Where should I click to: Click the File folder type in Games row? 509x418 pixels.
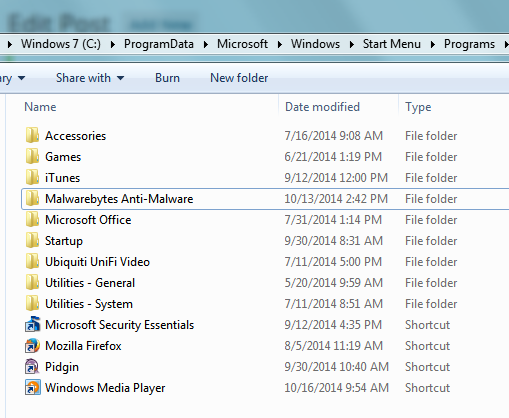coord(431,157)
